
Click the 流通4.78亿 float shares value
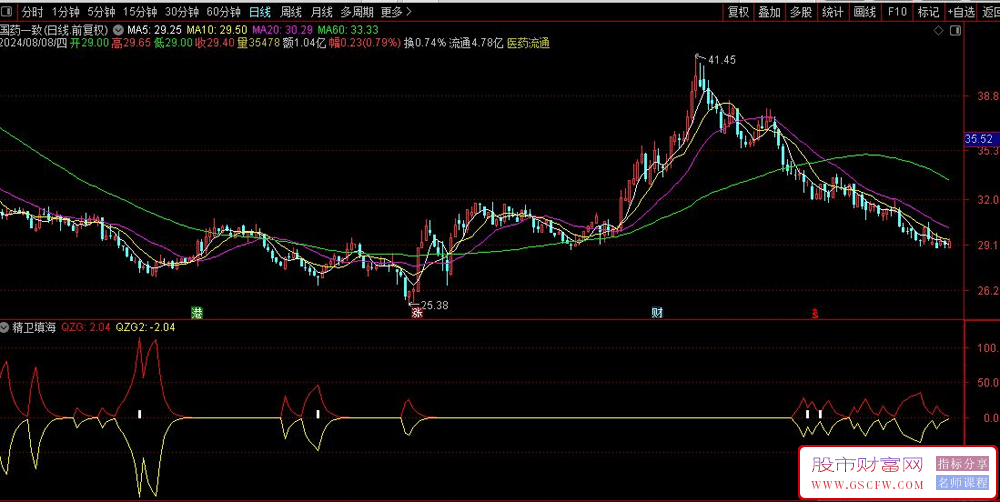476,43
